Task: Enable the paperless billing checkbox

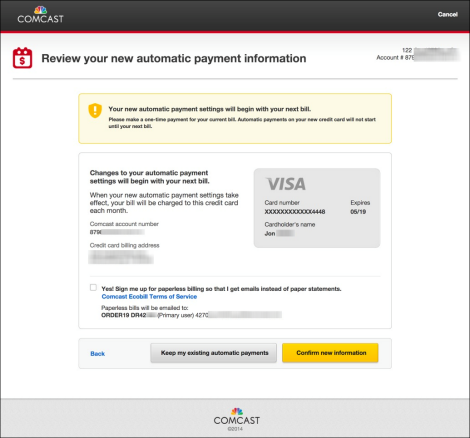Action: pos(93,287)
